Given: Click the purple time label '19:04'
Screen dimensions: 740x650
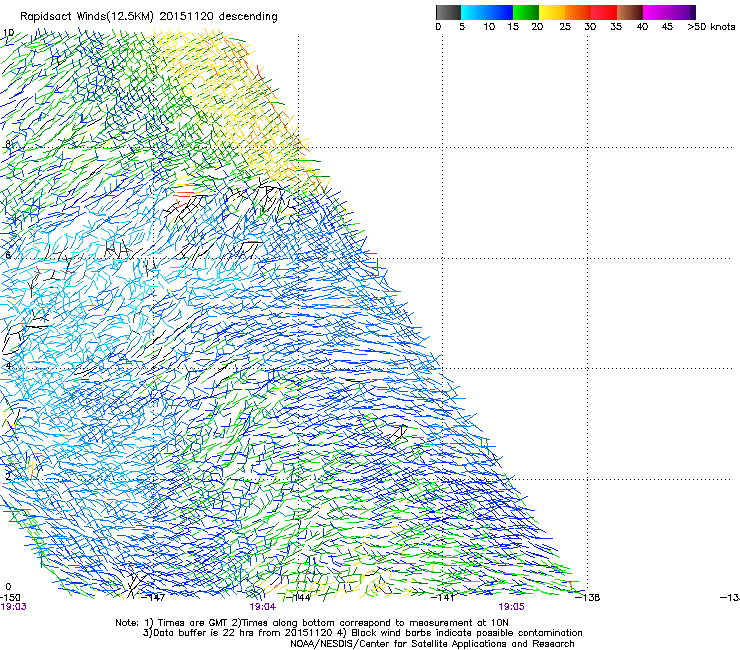Looking at the screenshot, I should [x=263, y=607].
